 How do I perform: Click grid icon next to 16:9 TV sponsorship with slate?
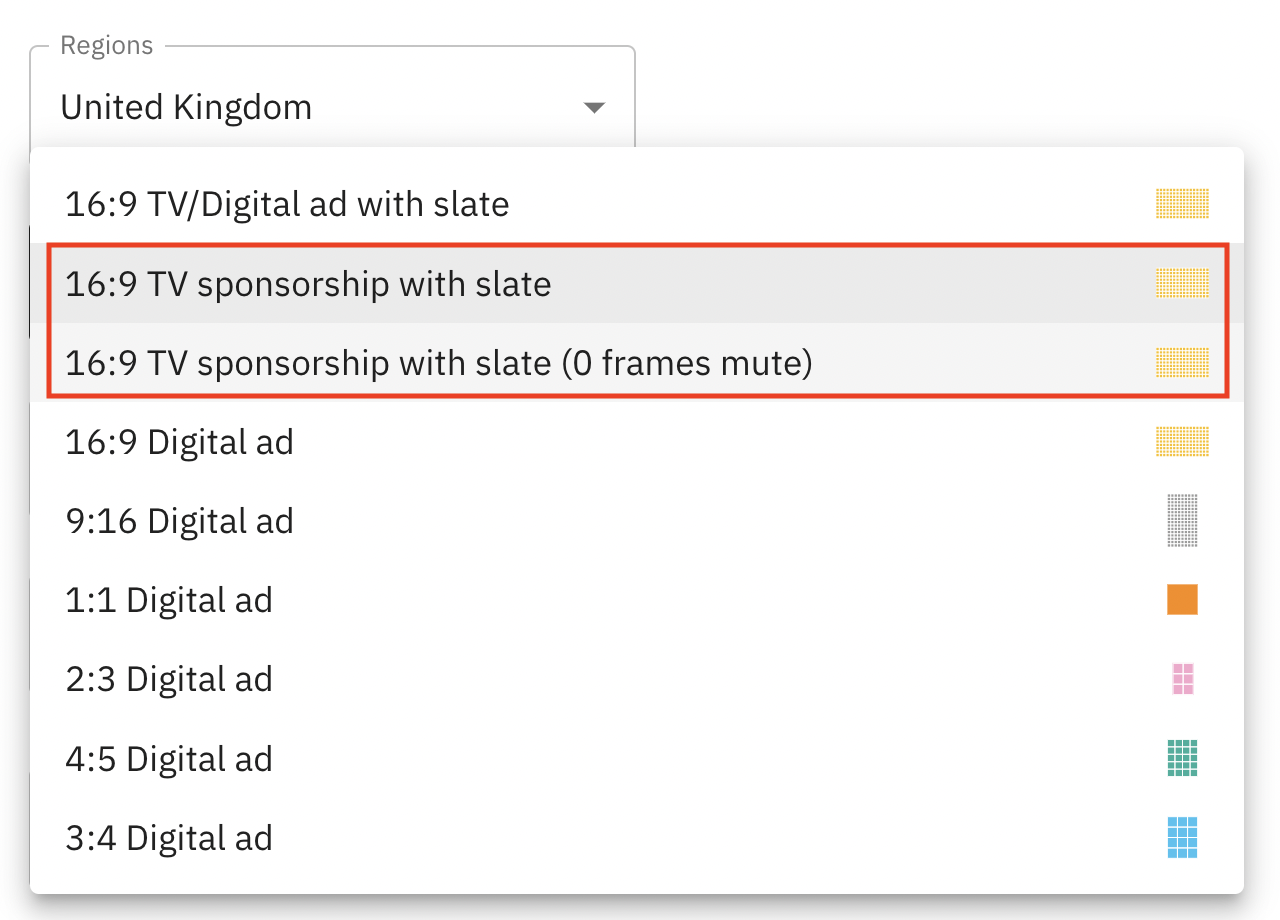tap(1182, 284)
